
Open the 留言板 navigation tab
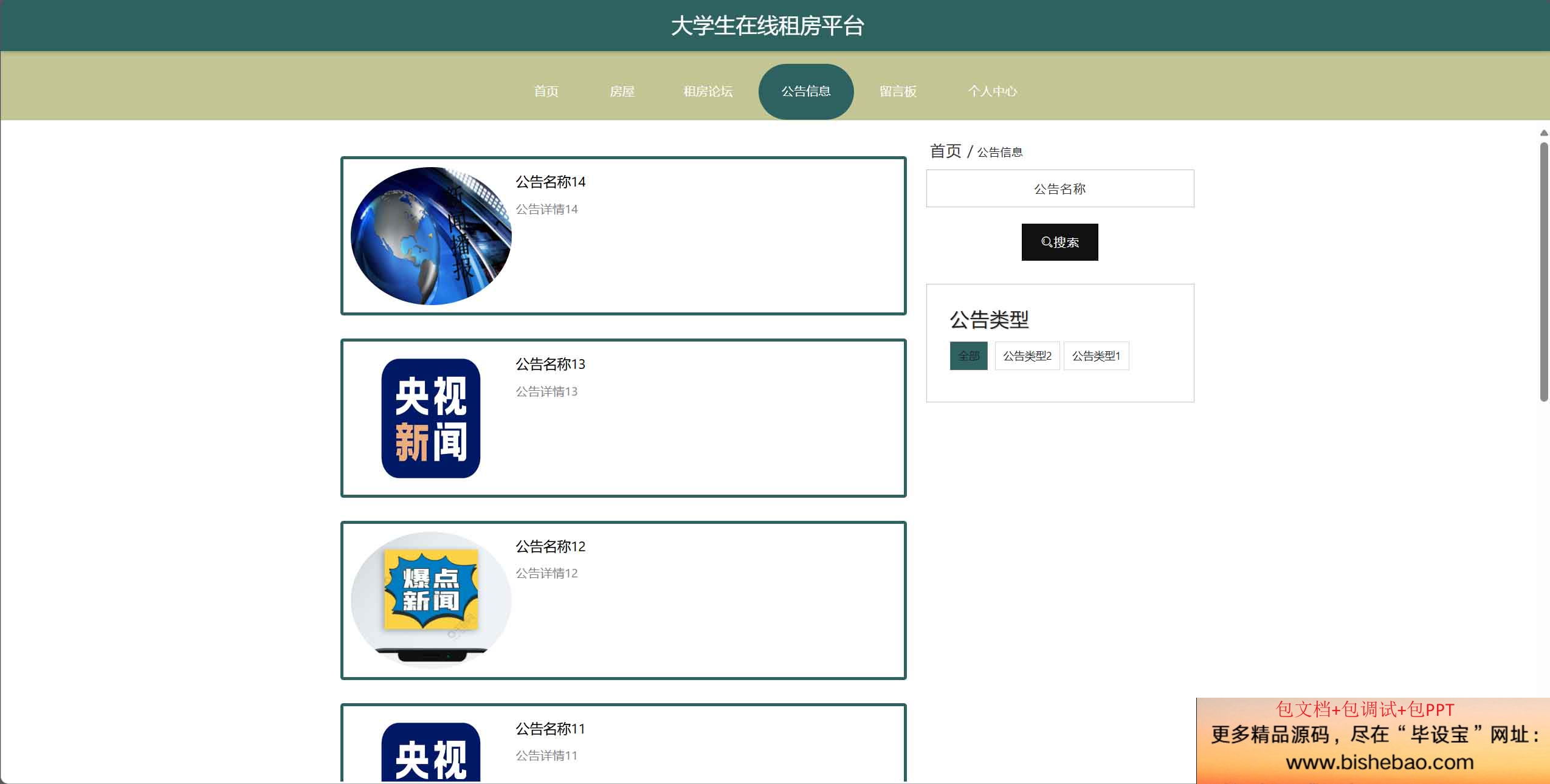pyautogui.click(x=898, y=91)
